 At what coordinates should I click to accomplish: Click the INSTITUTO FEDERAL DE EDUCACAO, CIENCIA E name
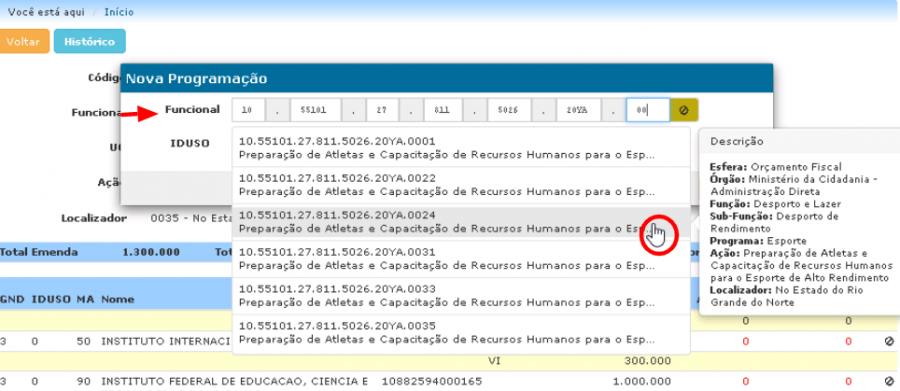click(235, 381)
